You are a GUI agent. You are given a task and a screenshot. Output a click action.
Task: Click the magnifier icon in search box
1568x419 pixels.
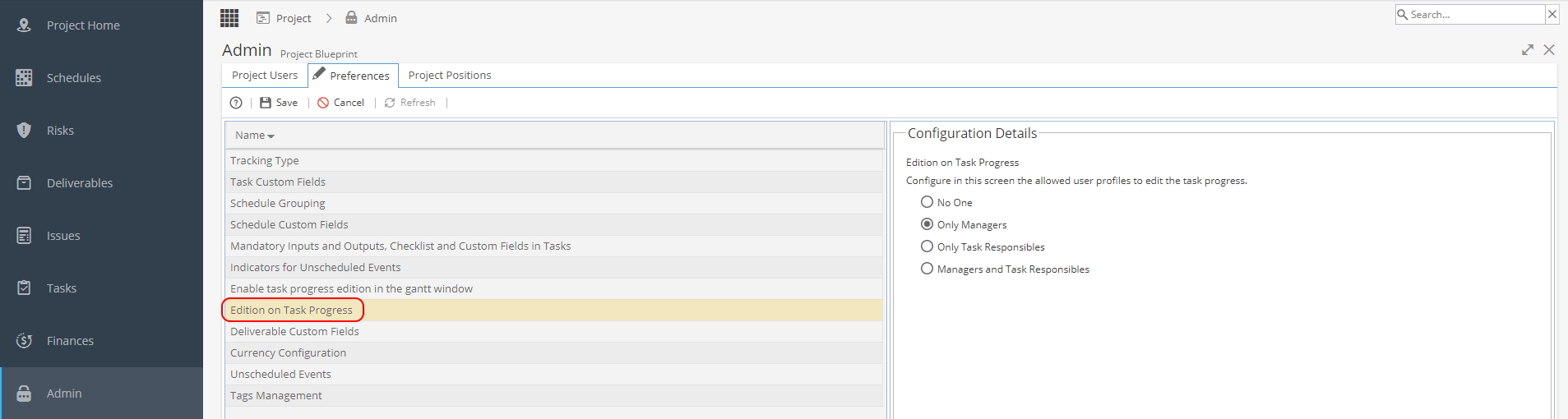pos(1403,15)
